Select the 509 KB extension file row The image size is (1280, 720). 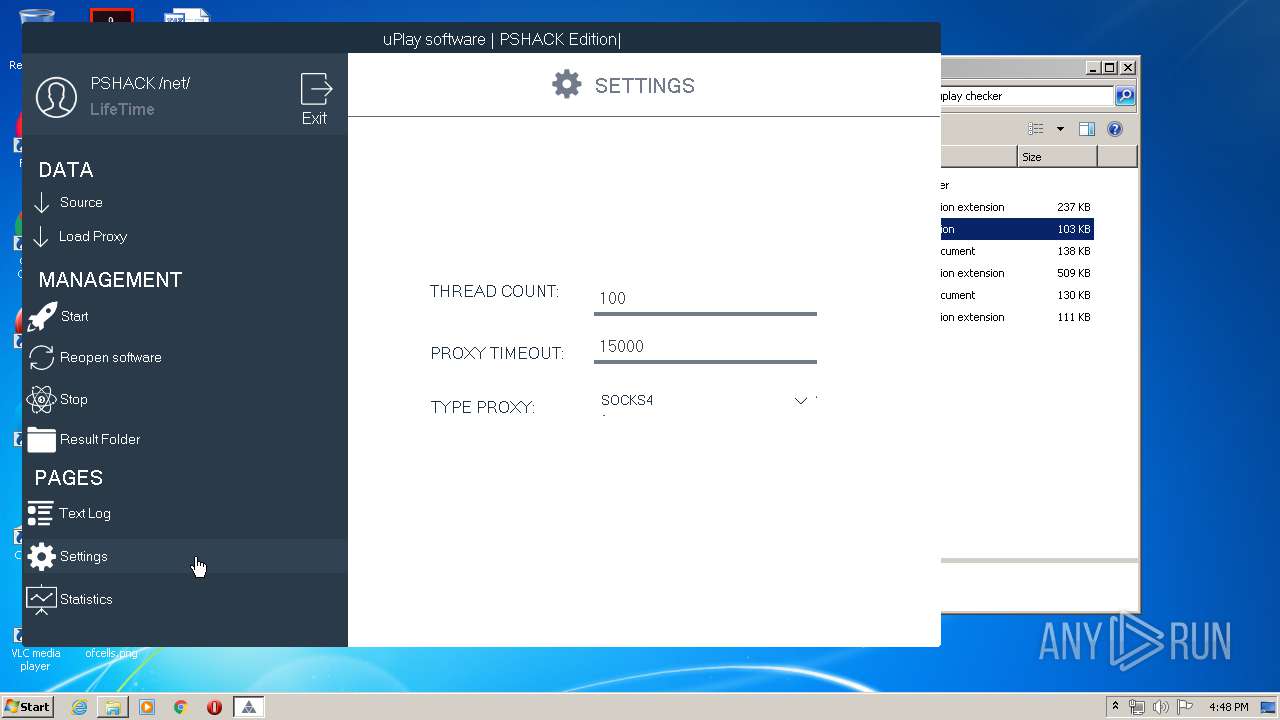[x=1017, y=273]
